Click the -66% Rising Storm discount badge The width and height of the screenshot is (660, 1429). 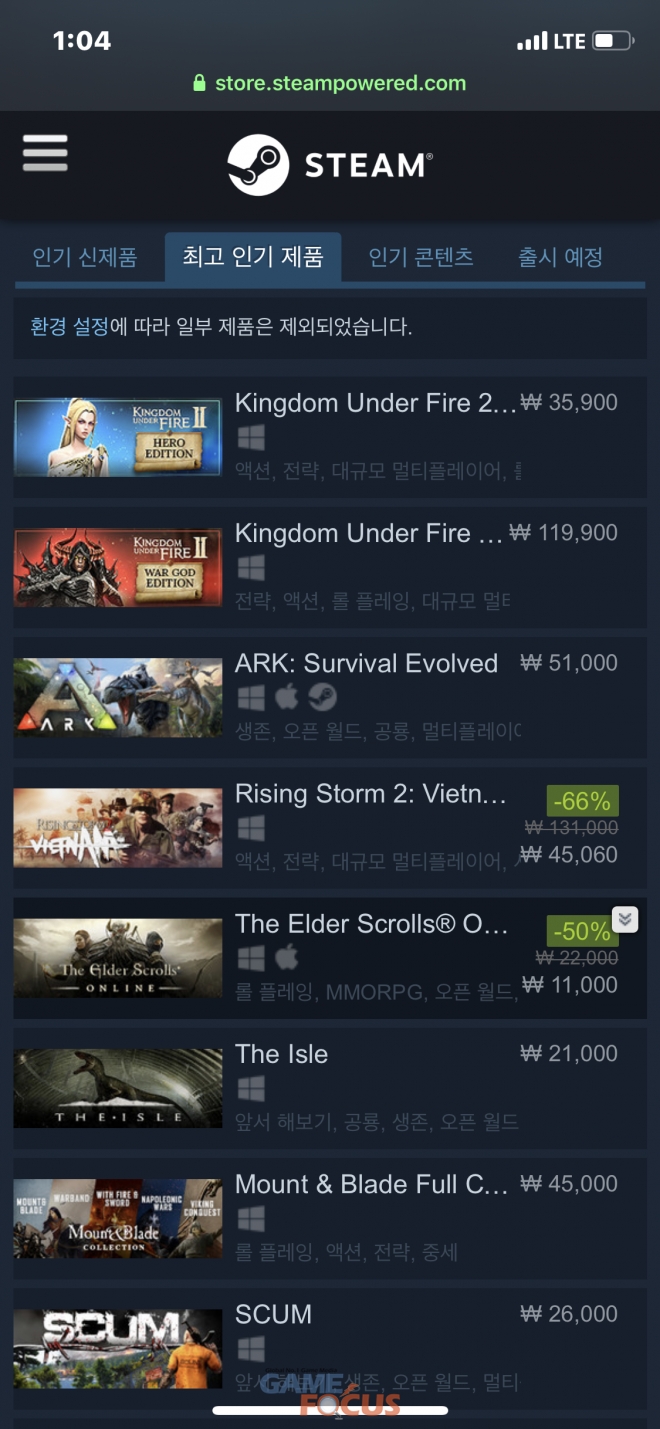(x=583, y=801)
